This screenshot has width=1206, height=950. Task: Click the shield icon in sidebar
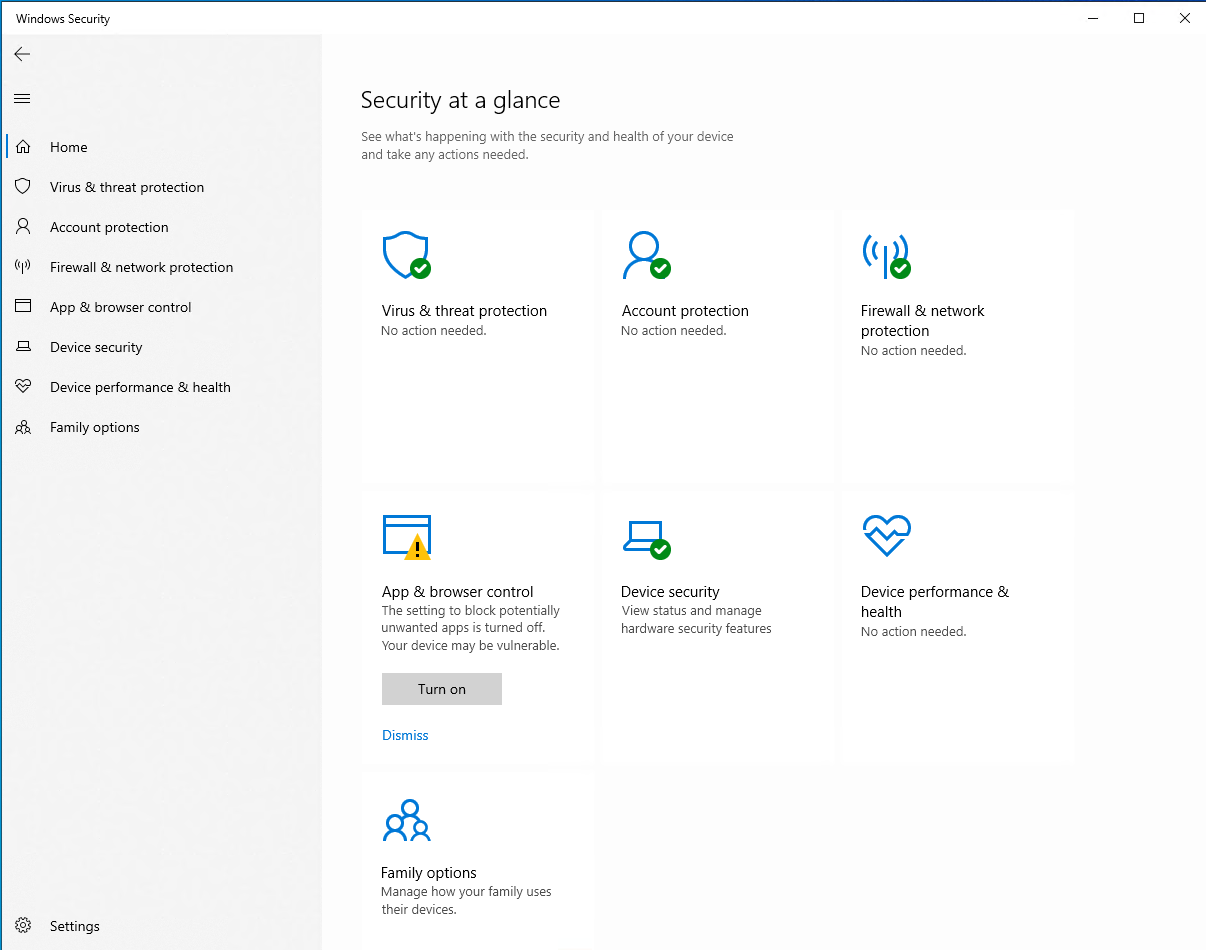pyautogui.click(x=23, y=187)
